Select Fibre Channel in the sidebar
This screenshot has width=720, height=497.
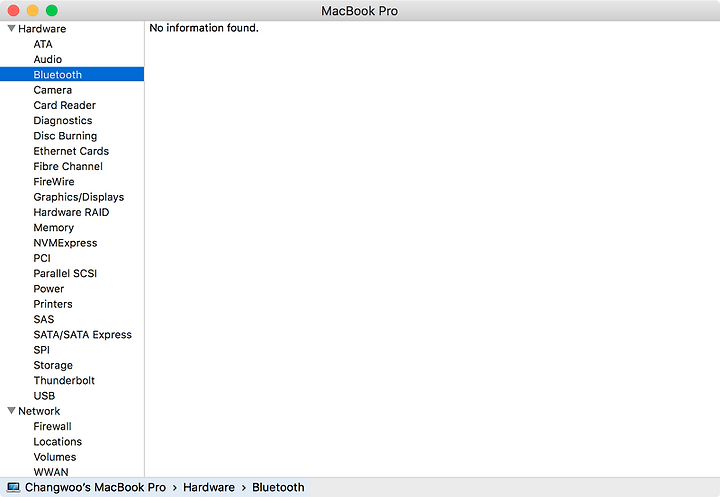[68, 166]
